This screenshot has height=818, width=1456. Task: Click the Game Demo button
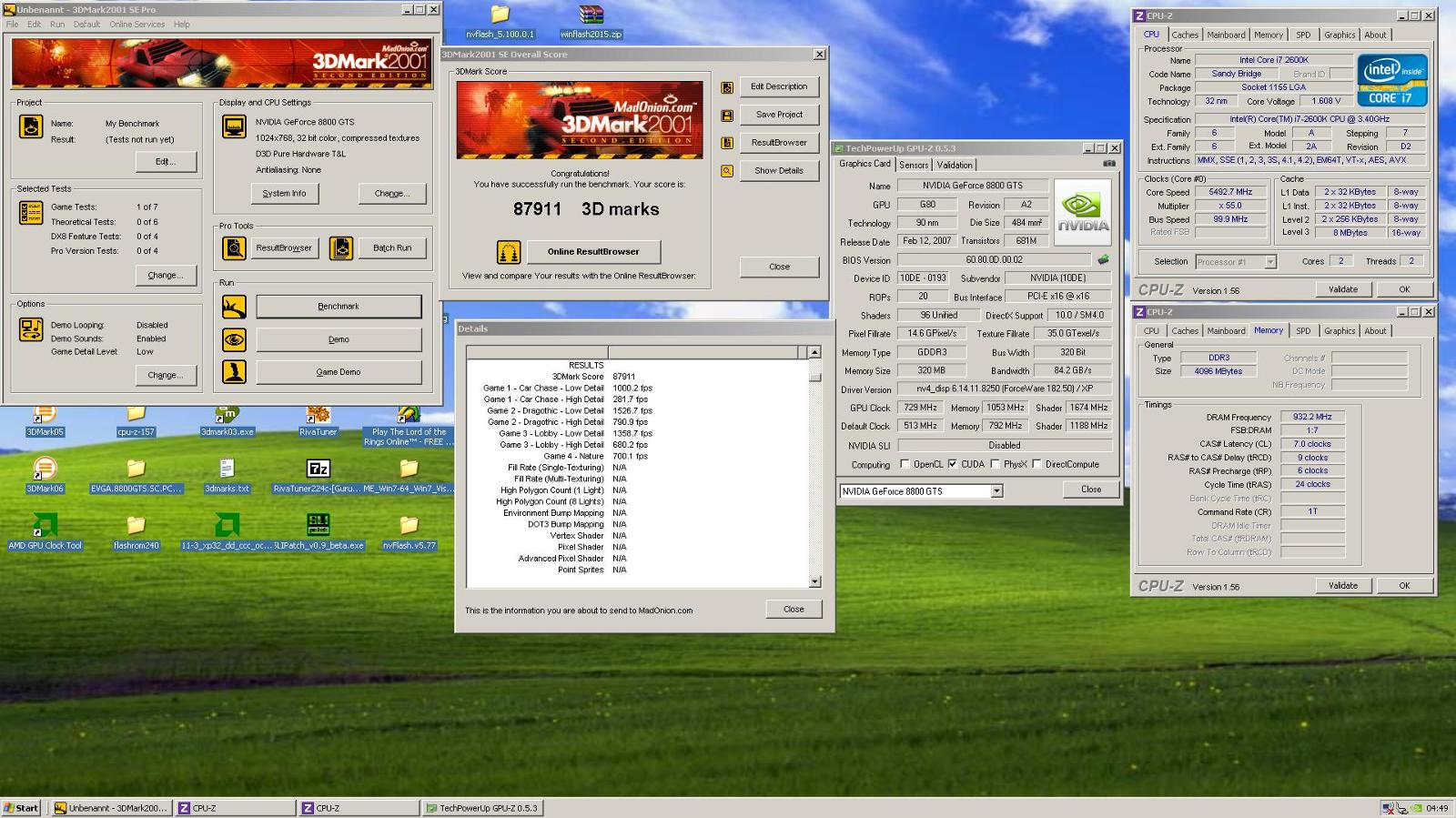click(339, 372)
